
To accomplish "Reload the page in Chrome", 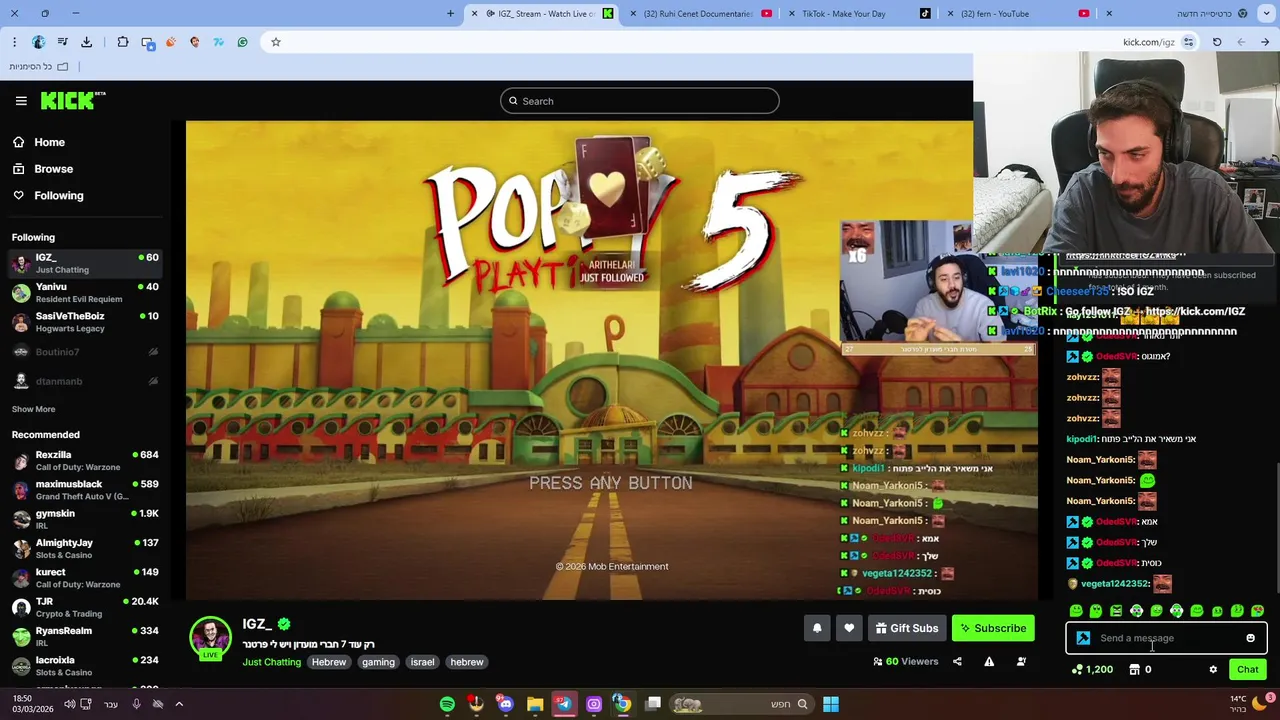I will tap(1217, 42).
